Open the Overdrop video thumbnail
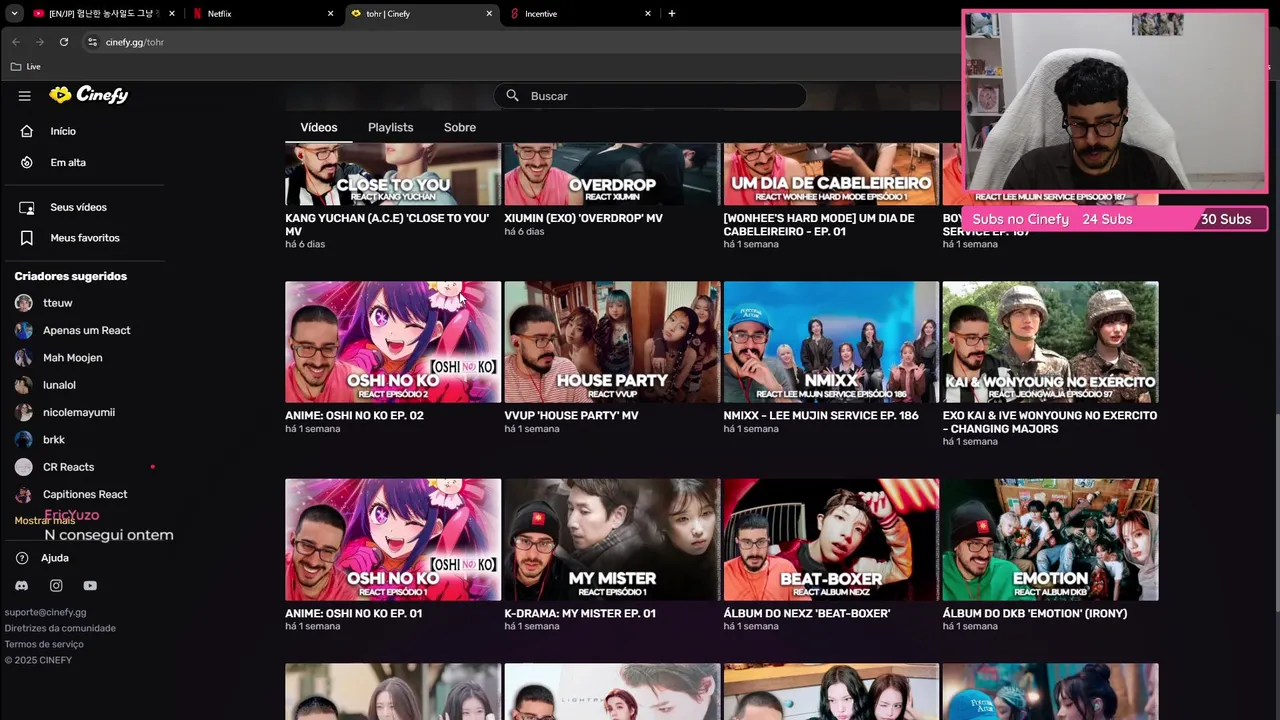Screen dimensions: 1280x720 pos(612,174)
